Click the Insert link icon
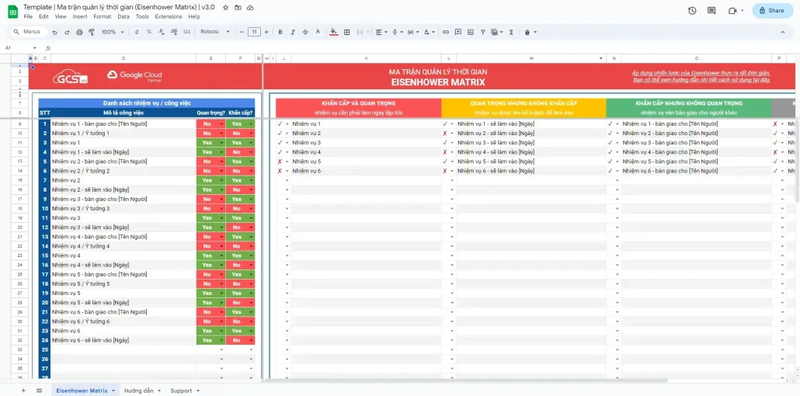 [446, 32]
